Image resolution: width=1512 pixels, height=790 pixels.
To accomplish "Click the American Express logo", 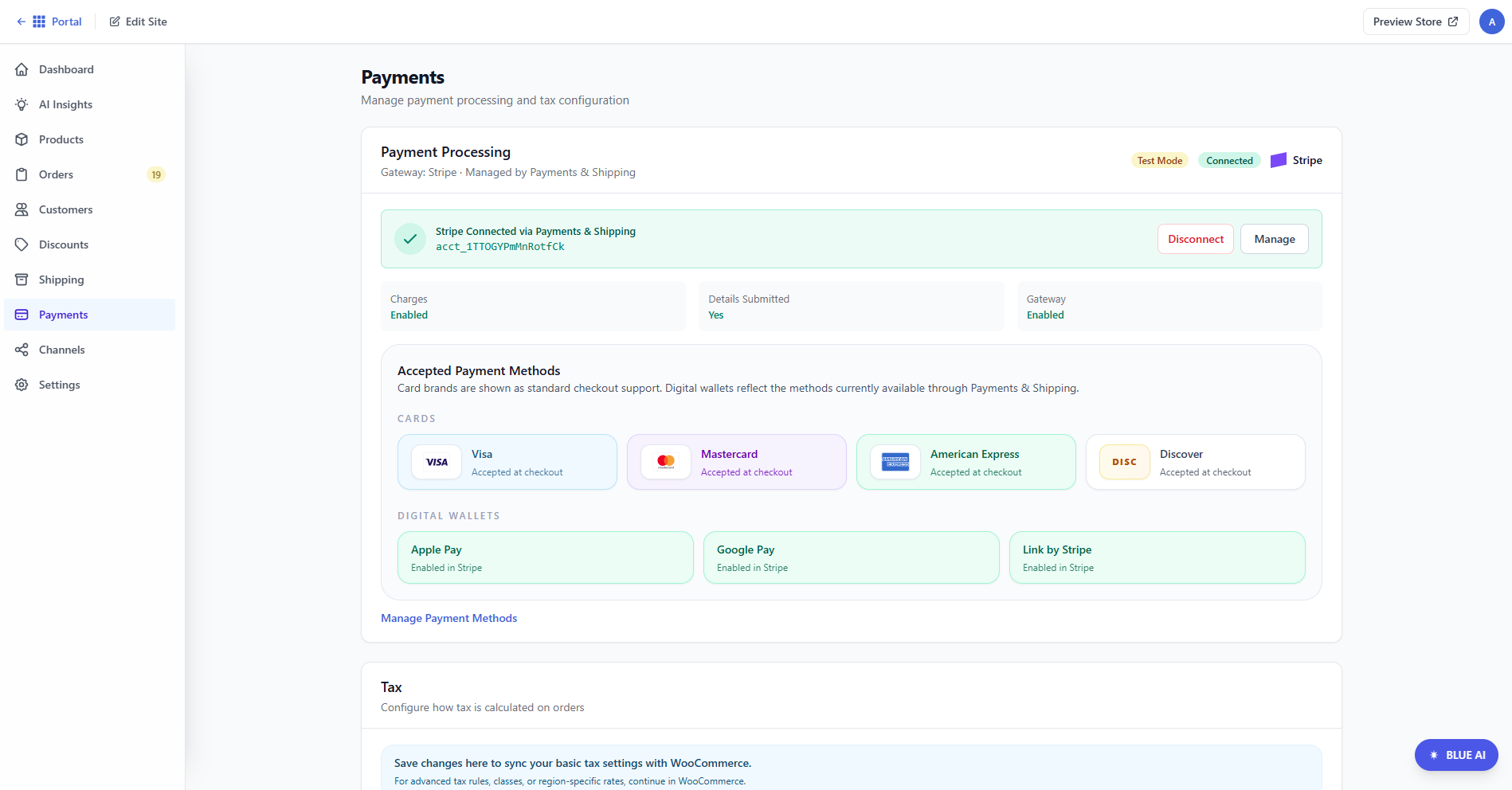I will pos(895,462).
